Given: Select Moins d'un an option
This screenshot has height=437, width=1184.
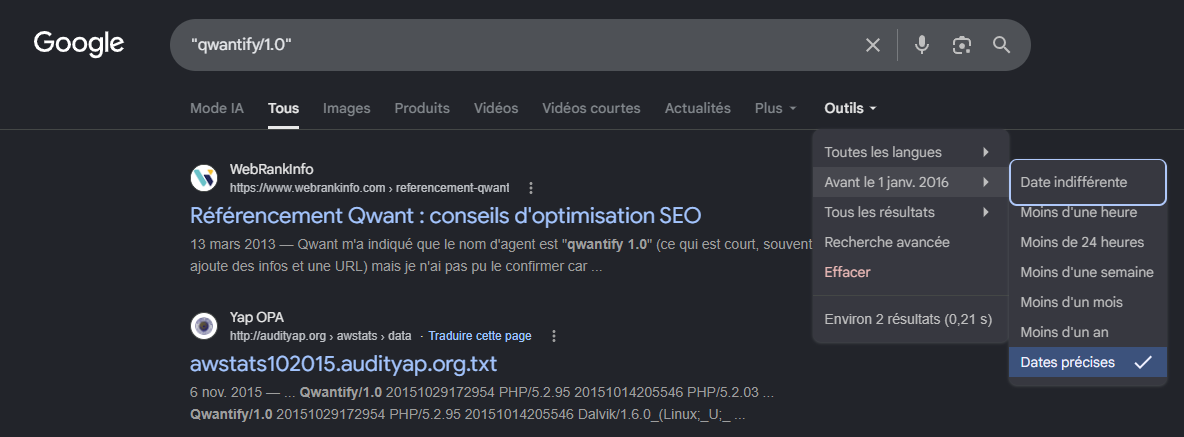Looking at the screenshot, I should coord(1088,332).
